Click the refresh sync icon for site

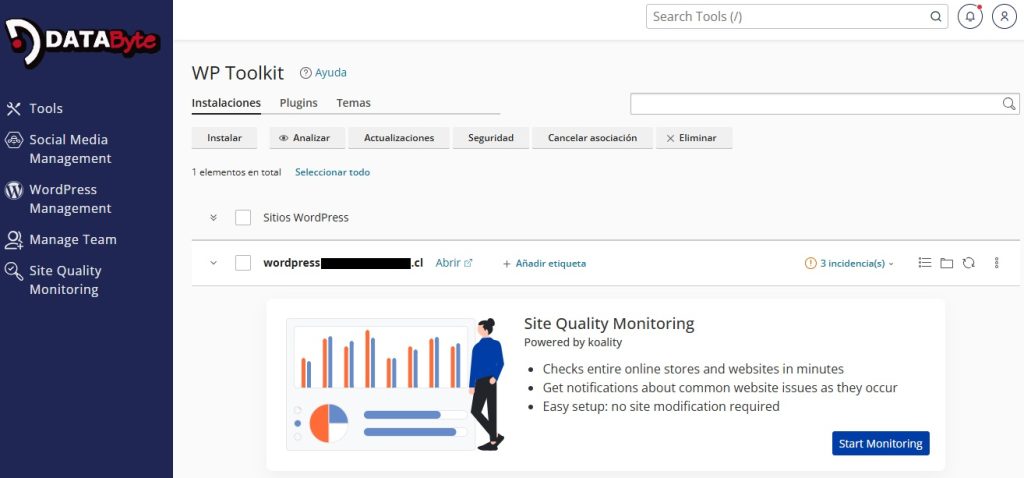968,263
